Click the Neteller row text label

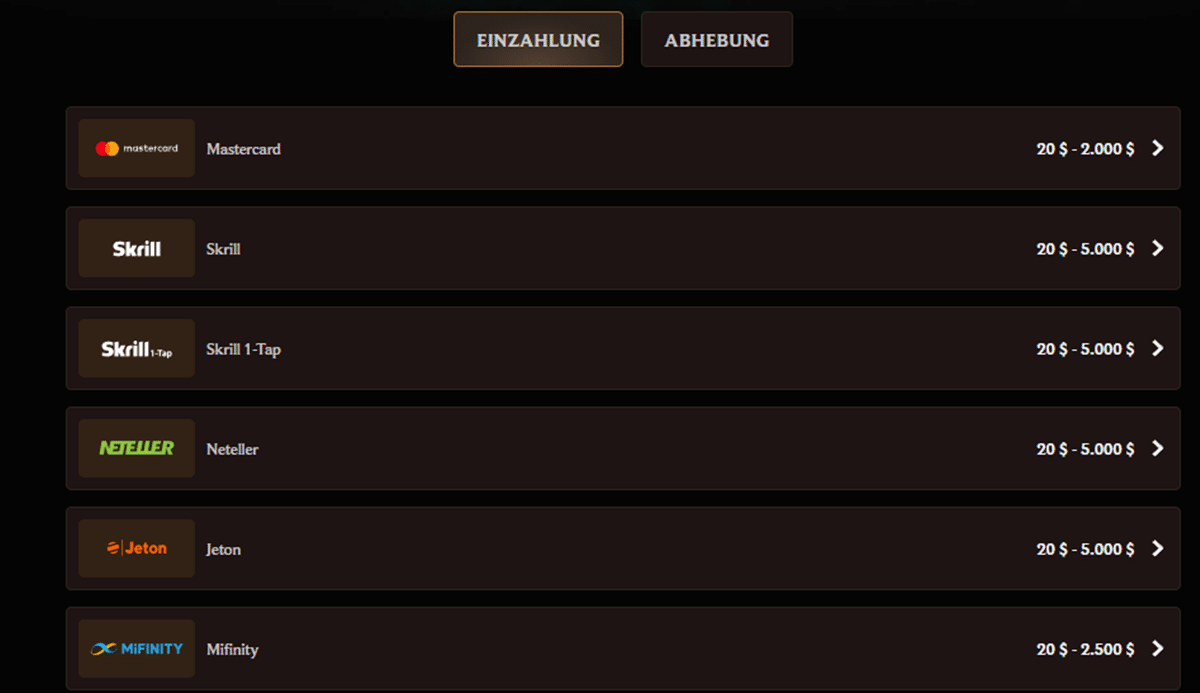point(232,448)
